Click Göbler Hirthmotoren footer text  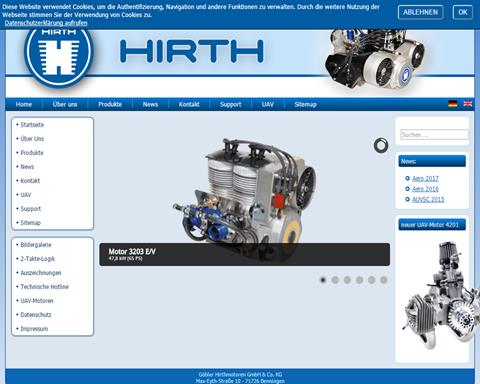pyautogui.click(x=240, y=375)
